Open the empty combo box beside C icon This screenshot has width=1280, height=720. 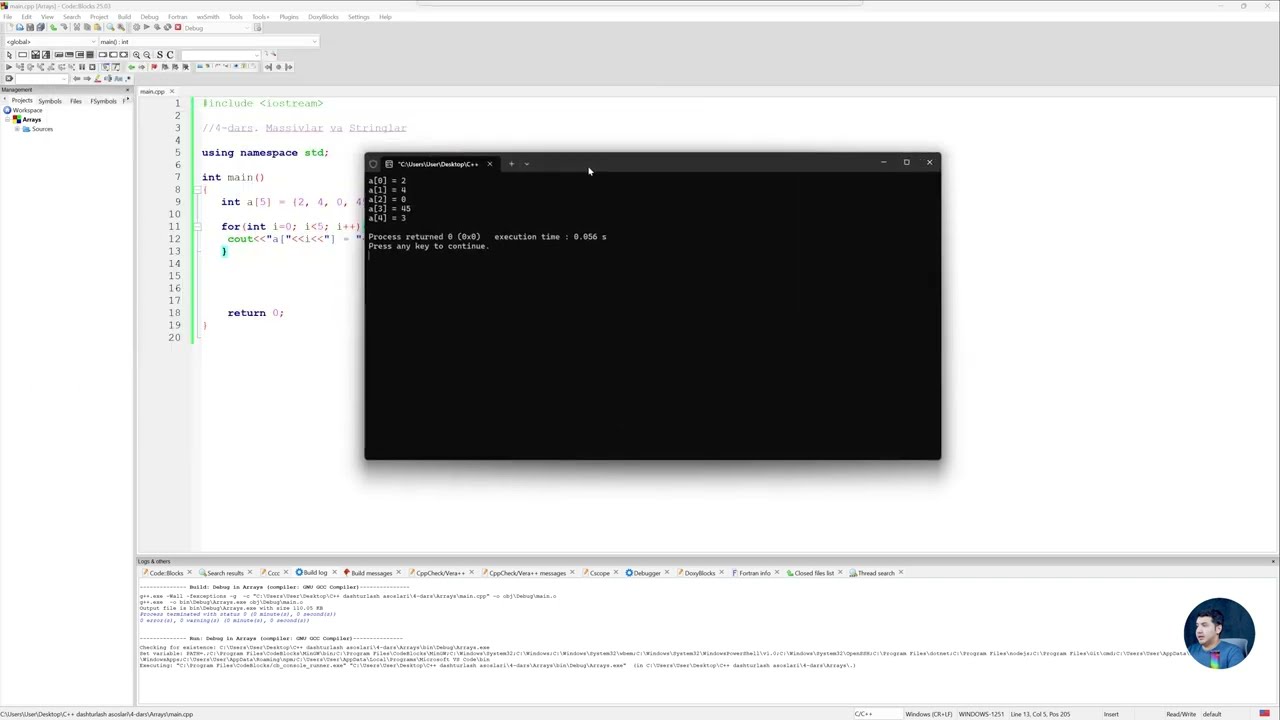[221, 55]
